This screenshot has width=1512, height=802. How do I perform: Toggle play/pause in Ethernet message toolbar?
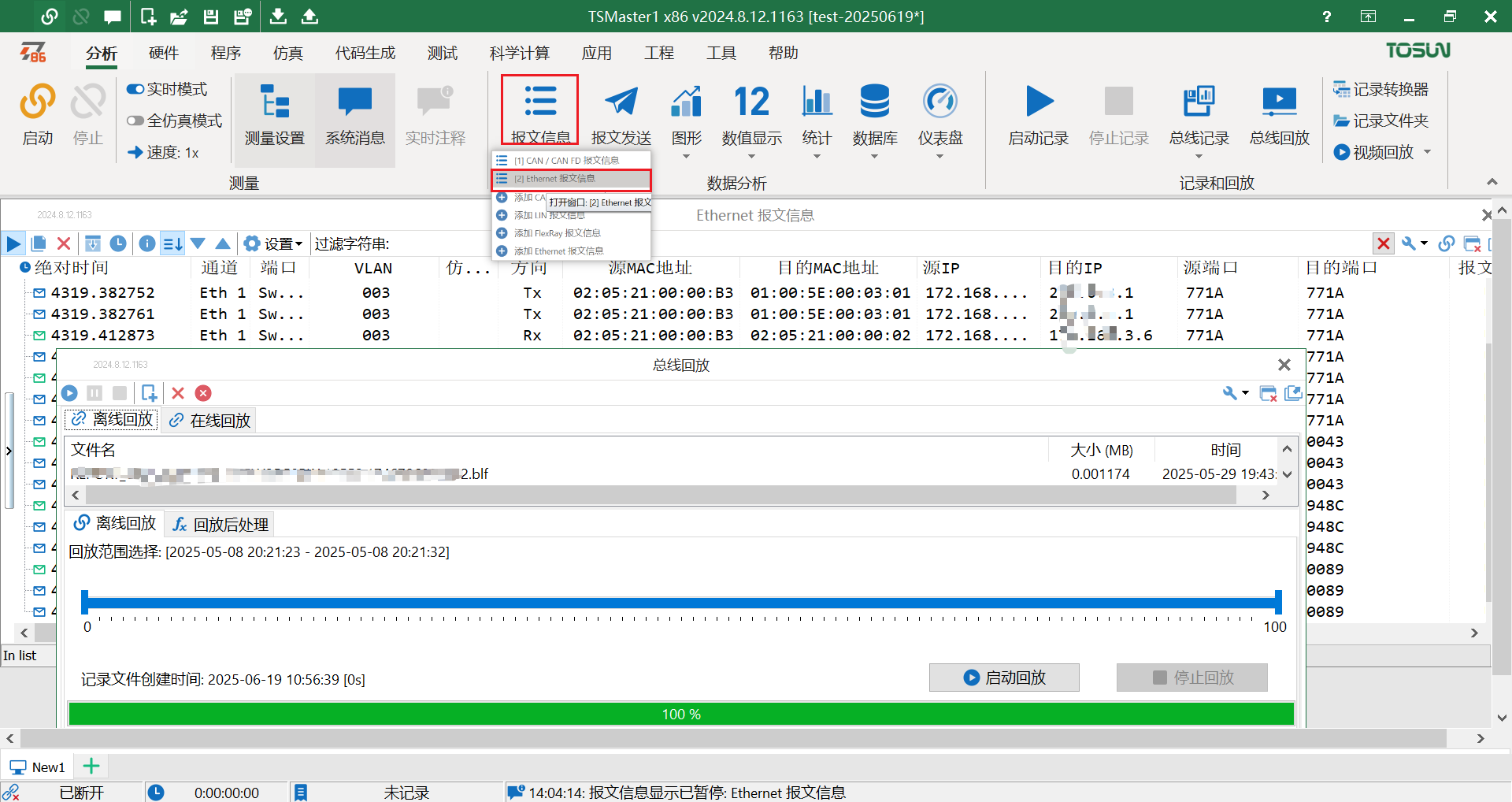click(13, 243)
